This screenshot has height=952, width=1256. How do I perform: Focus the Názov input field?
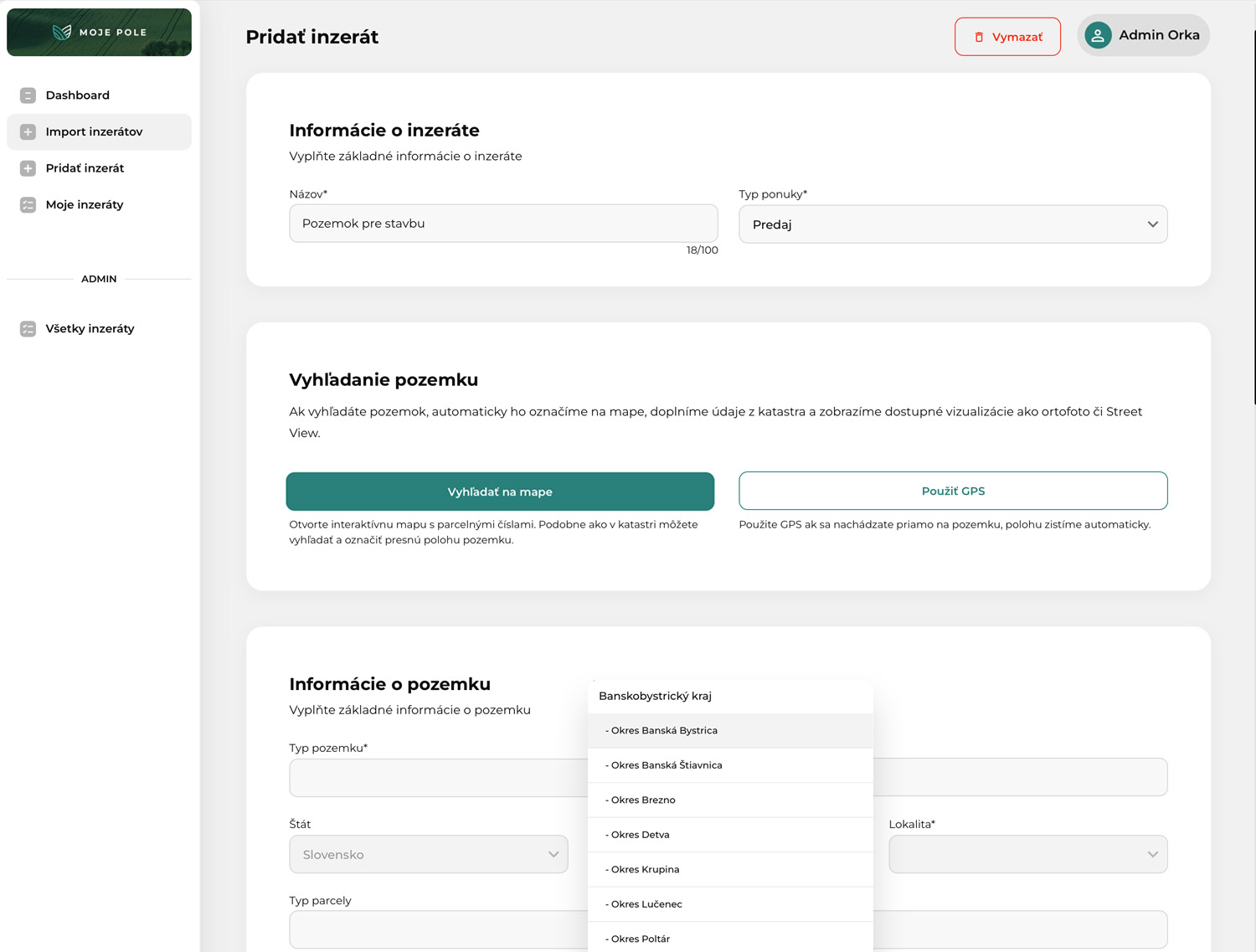pos(502,224)
